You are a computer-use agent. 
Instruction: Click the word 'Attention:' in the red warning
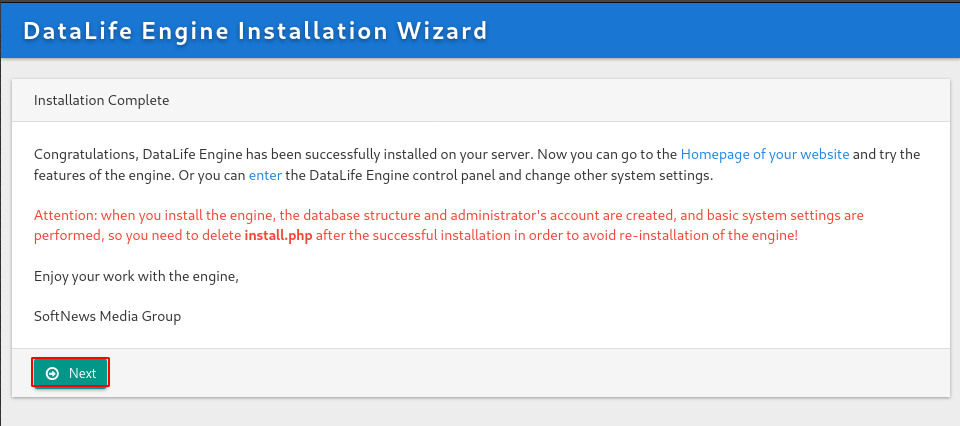pos(66,215)
